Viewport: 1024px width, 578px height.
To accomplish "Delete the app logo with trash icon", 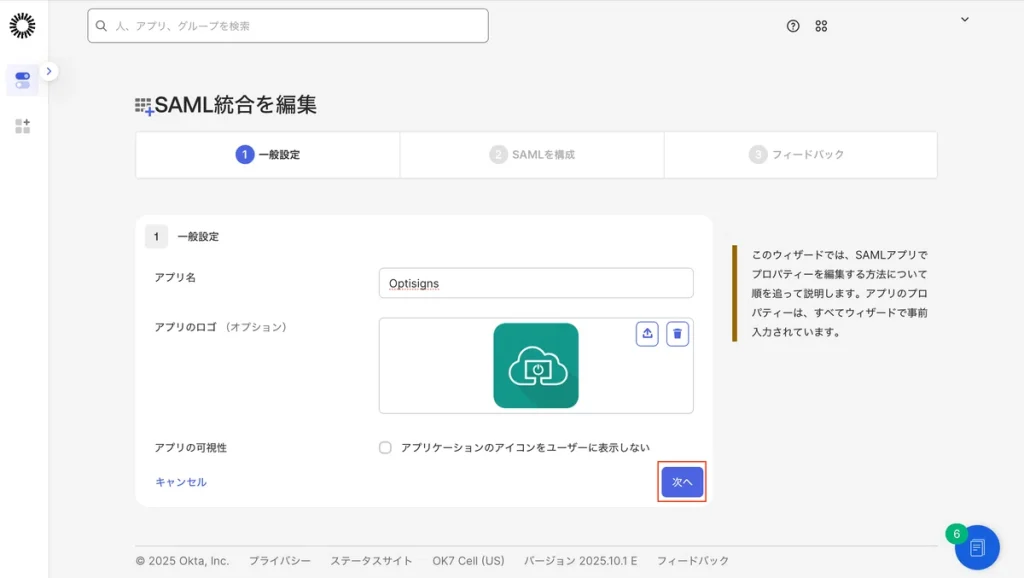I will [677, 334].
